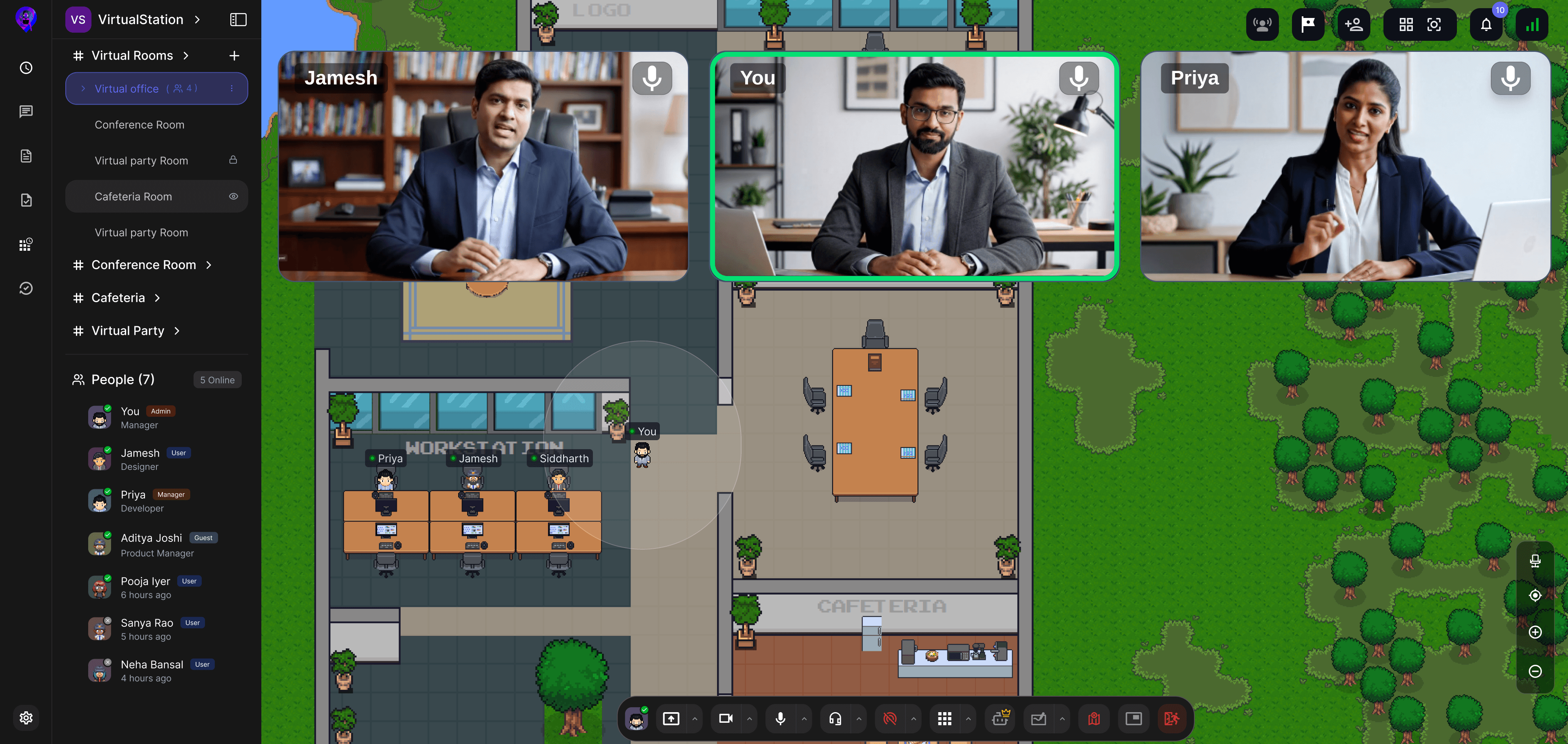Click the VirtualStation workspace name
1568x744 pixels.
click(x=140, y=20)
